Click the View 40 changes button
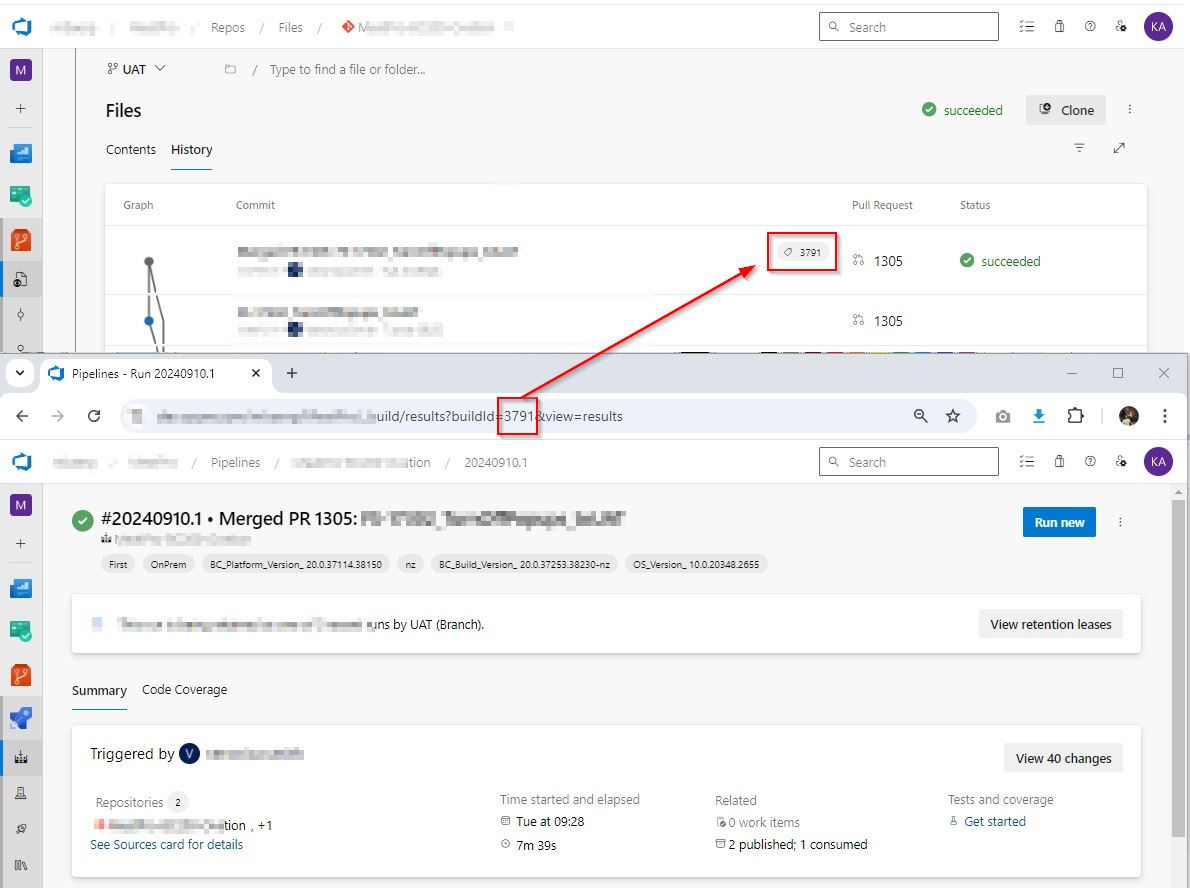The image size is (1190, 888). point(1063,758)
